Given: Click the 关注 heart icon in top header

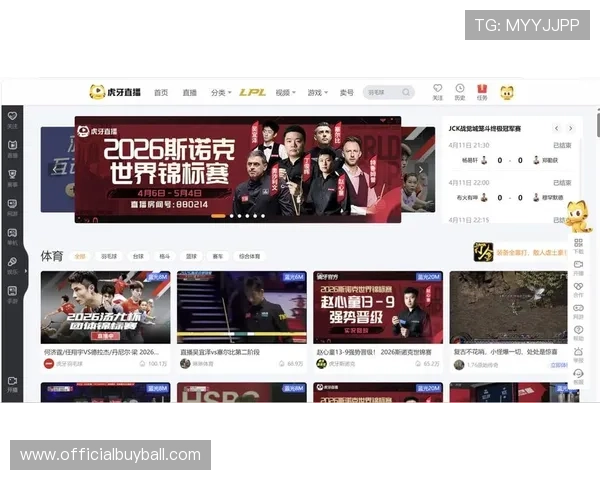Looking at the screenshot, I should click(x=437, y=88).
